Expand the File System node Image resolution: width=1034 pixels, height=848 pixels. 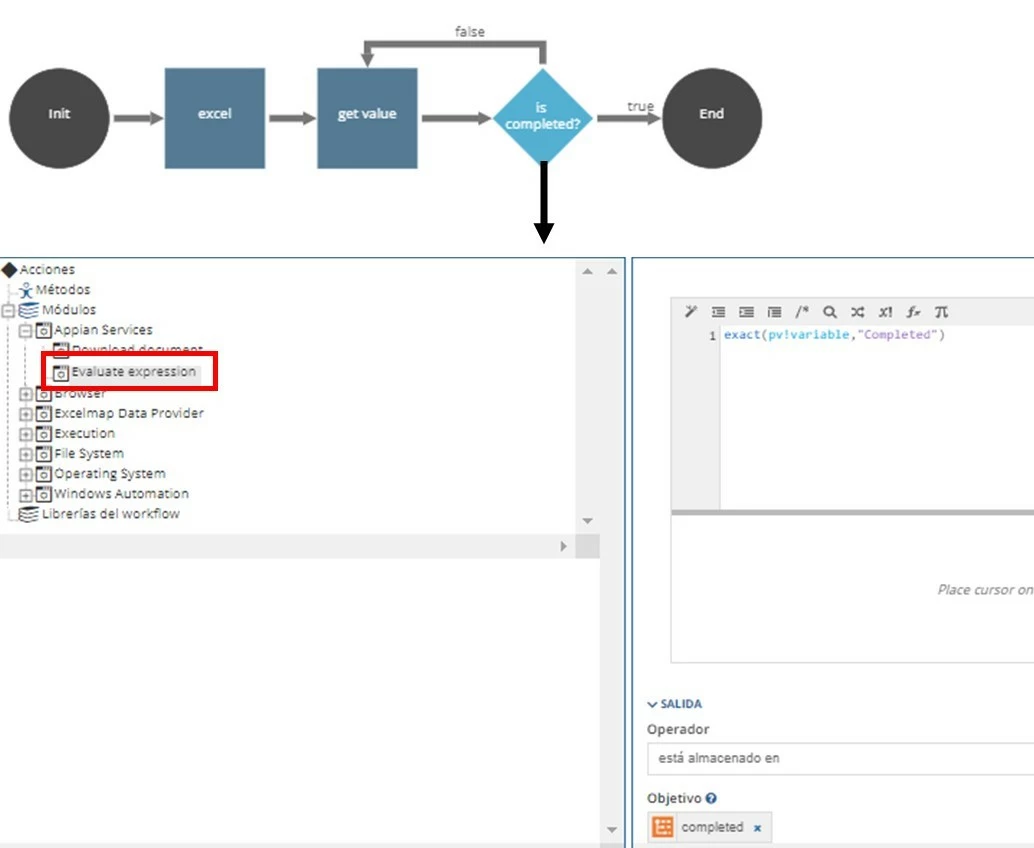click(25, 454)
